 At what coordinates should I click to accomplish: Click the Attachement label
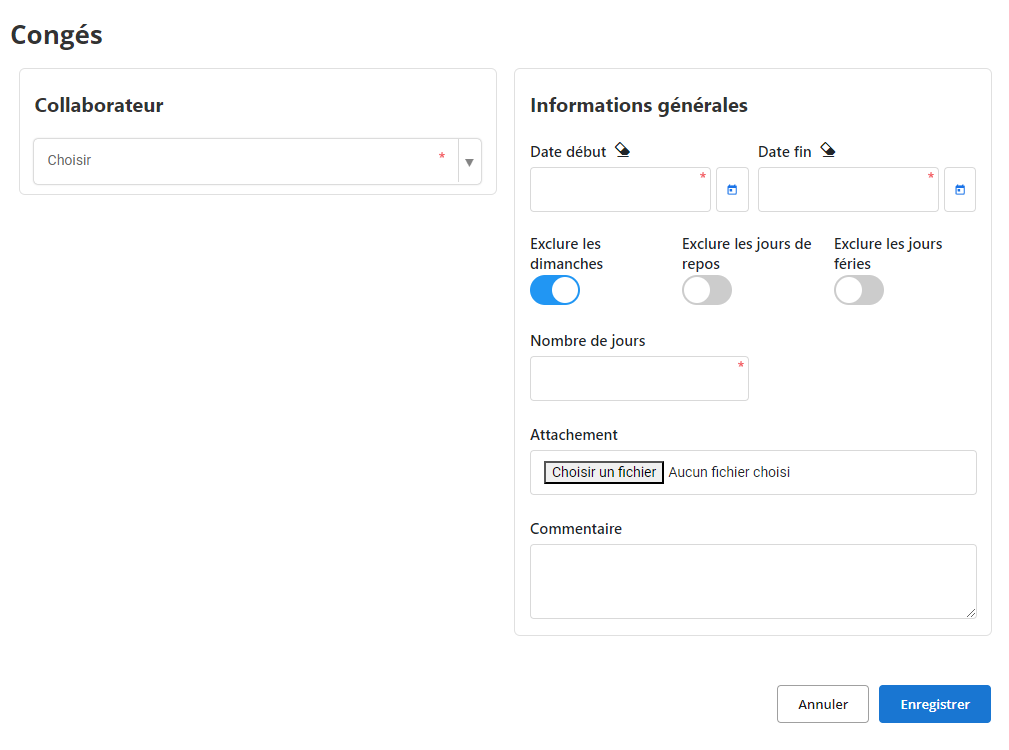pyautogui.click(x=573, y=435)
